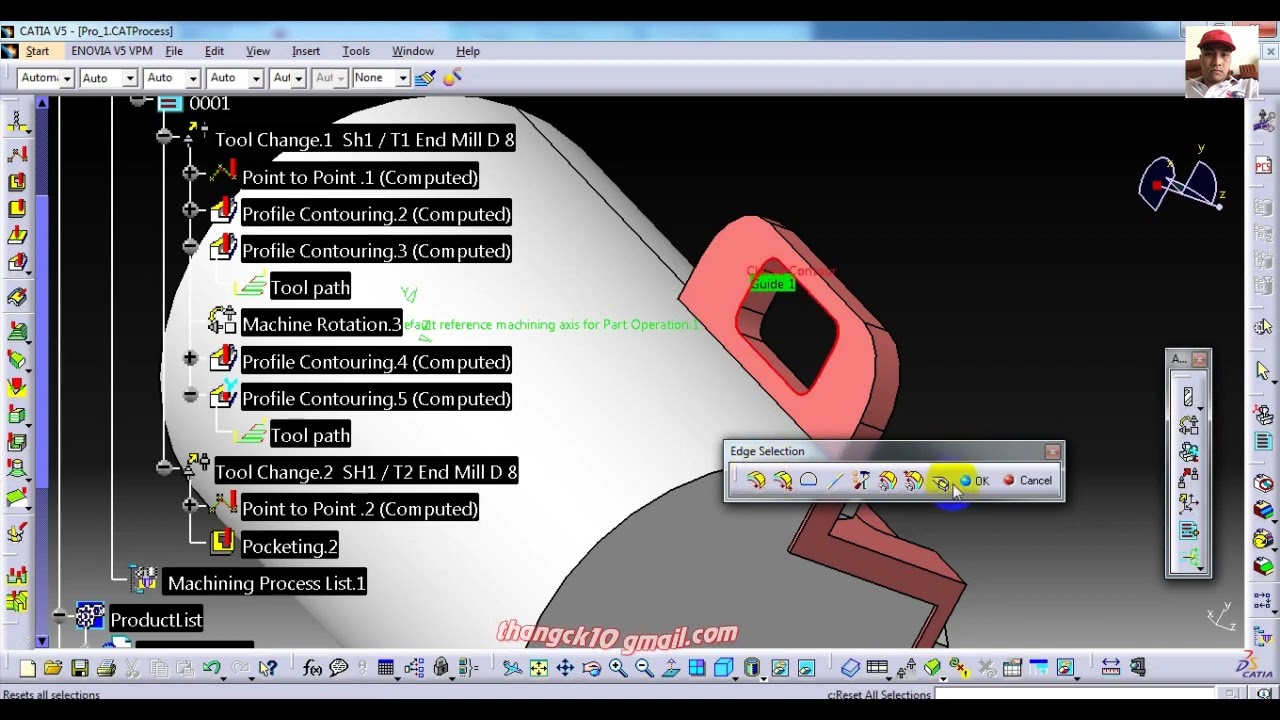The height and width of the screenshot is (720, 1280).
Task: Close the Edge Selection toolbar
Action: [1052, 452]
